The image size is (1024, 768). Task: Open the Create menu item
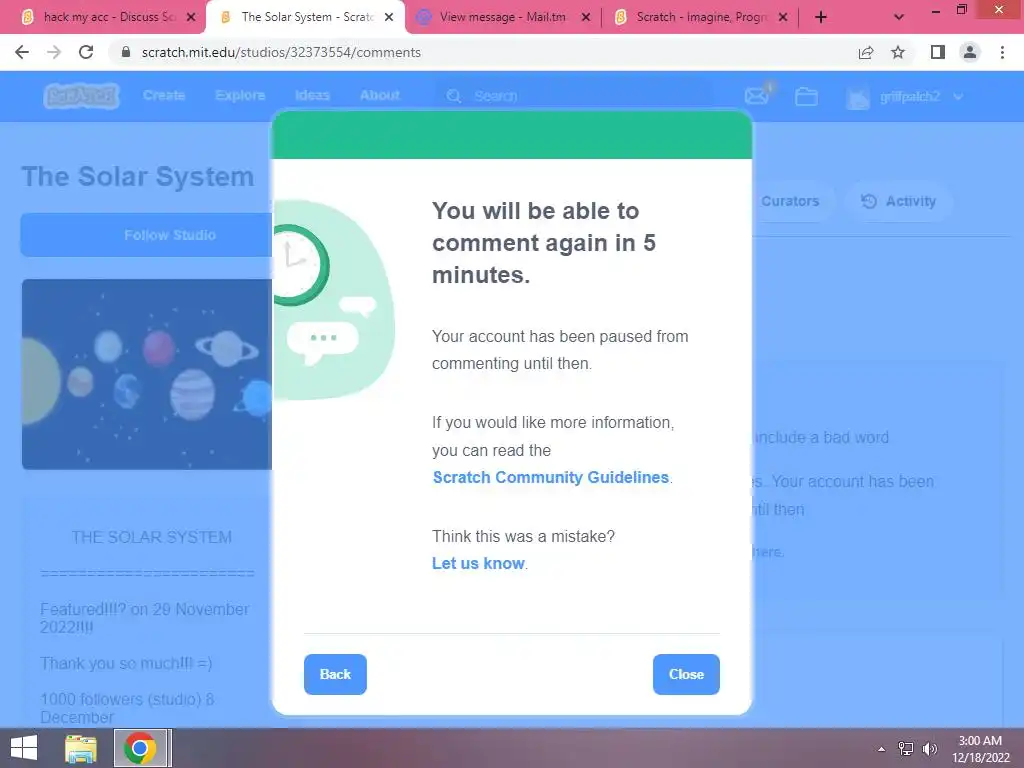pos(164,95)
